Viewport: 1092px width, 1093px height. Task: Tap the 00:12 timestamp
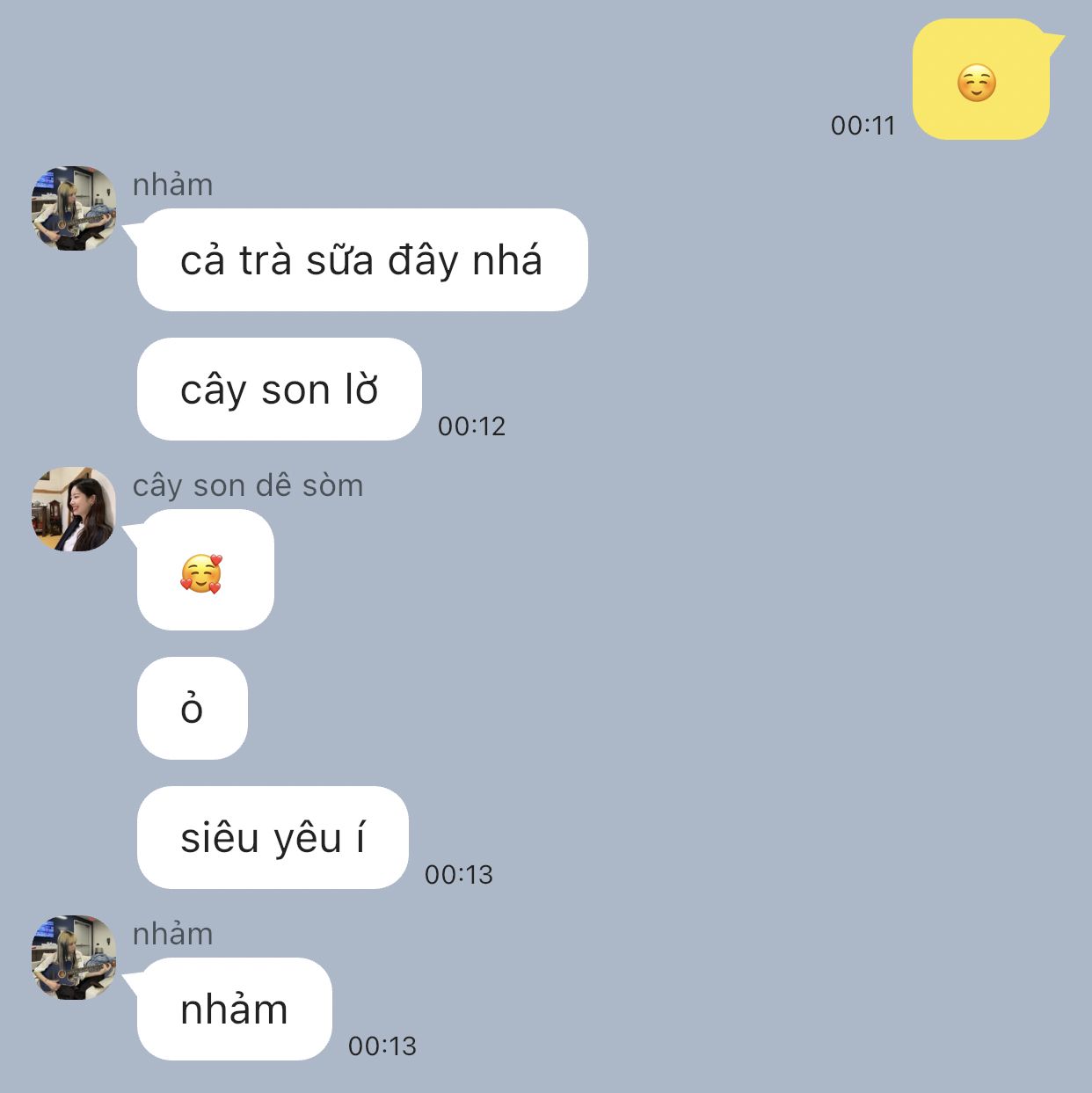point(471,426)
